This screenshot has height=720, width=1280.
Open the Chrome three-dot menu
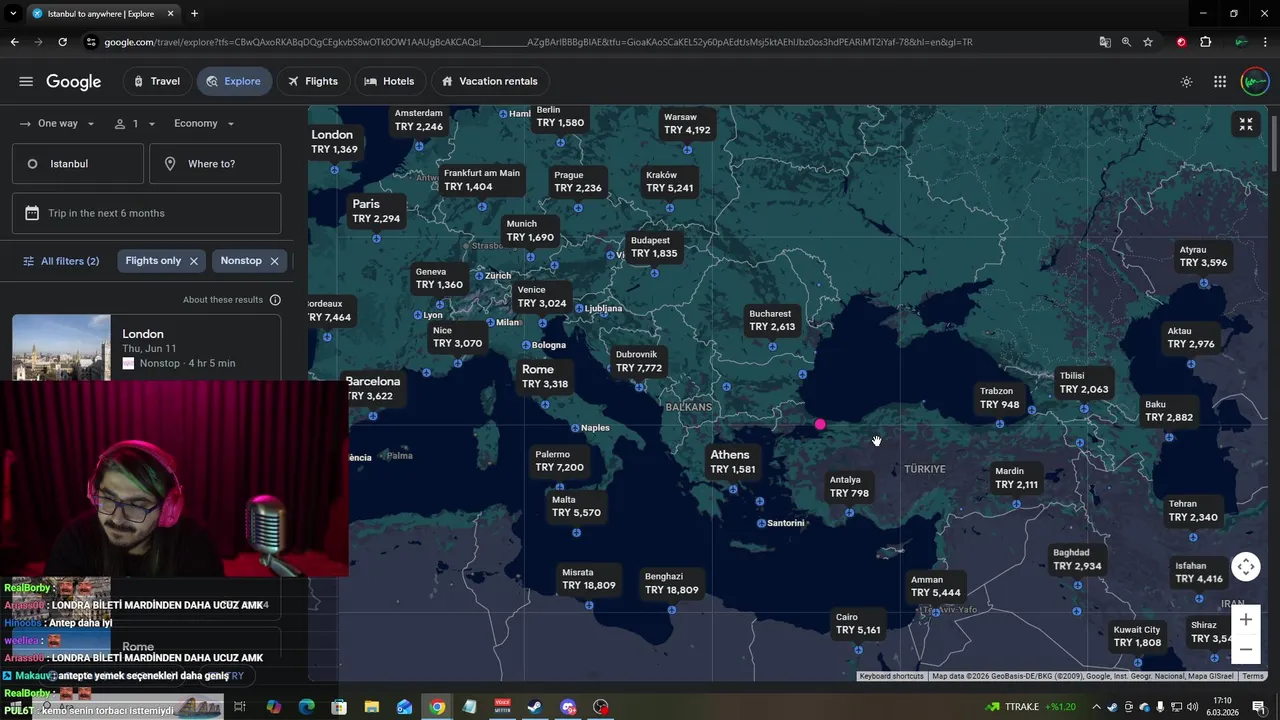[1266, 42]
